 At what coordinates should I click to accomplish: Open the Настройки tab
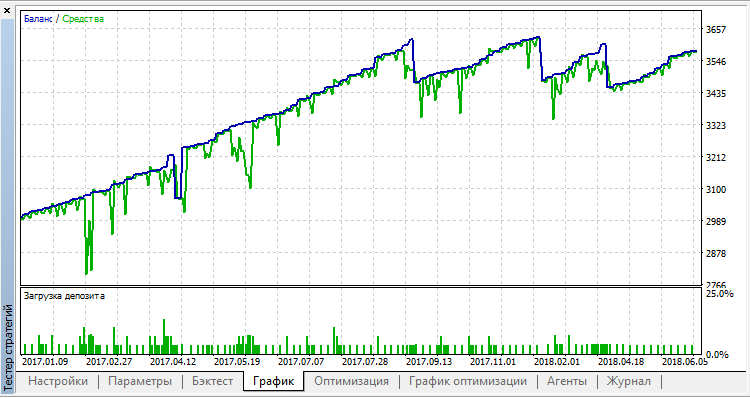(58, 382)
